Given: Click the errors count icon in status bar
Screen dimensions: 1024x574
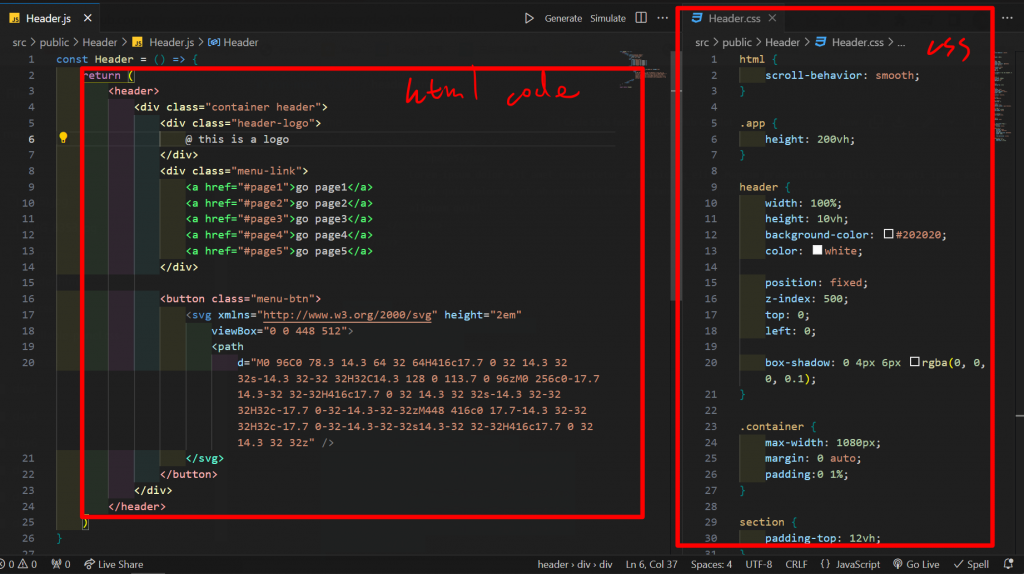Looking at the screenshot, I should (3, 564).
